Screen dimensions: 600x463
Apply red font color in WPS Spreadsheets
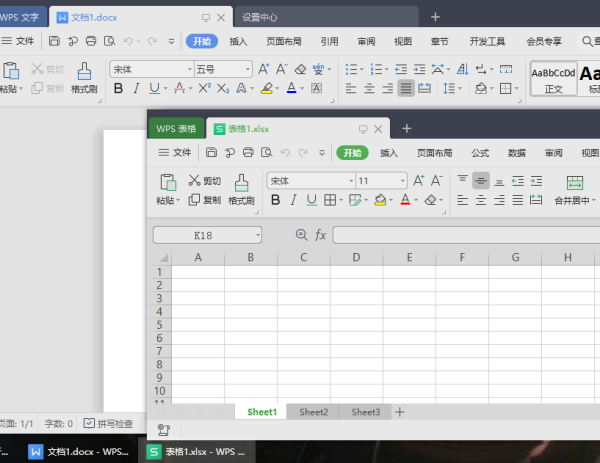tap(405, 200)
